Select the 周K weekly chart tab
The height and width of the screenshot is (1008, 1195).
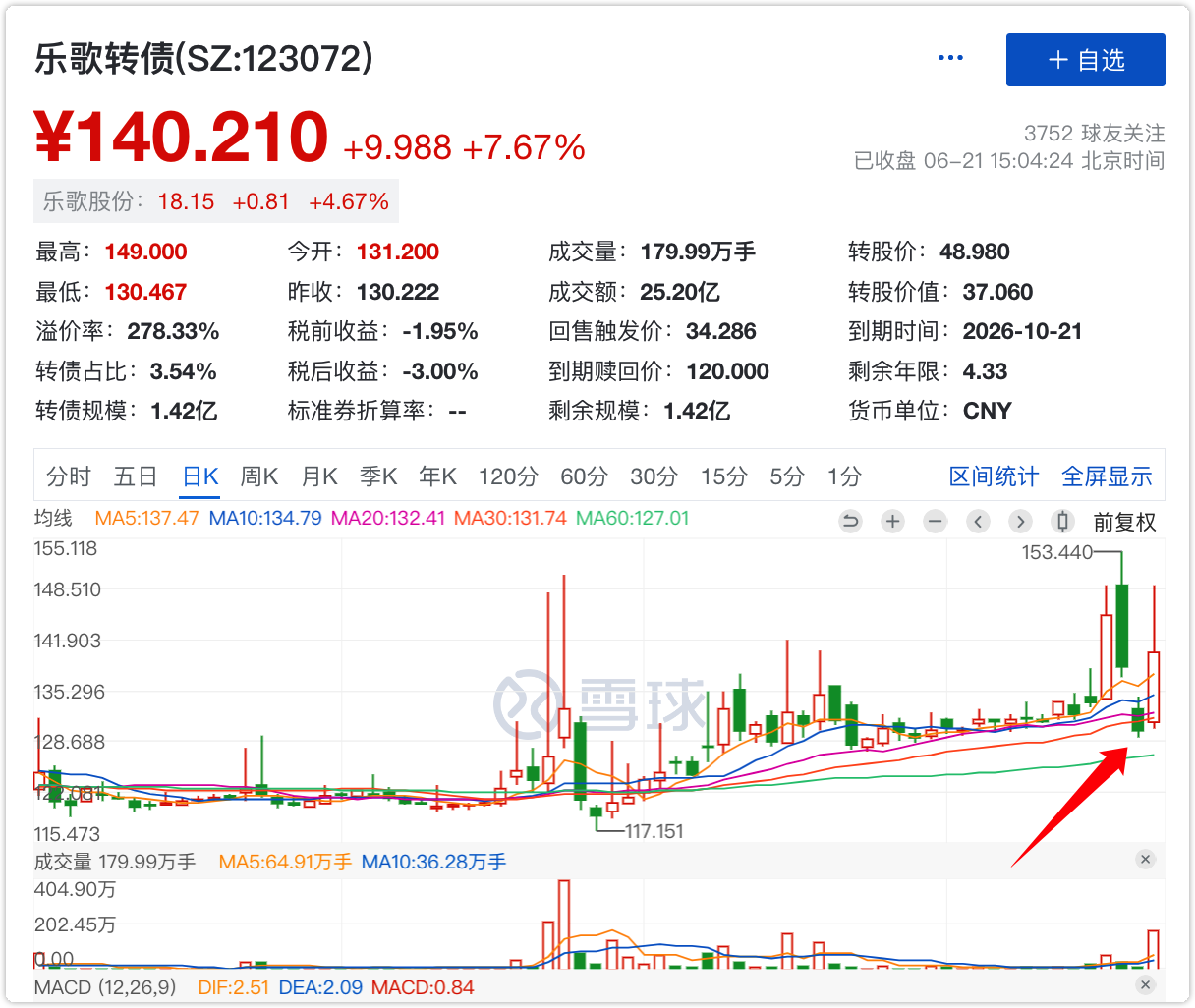[259, 476]
